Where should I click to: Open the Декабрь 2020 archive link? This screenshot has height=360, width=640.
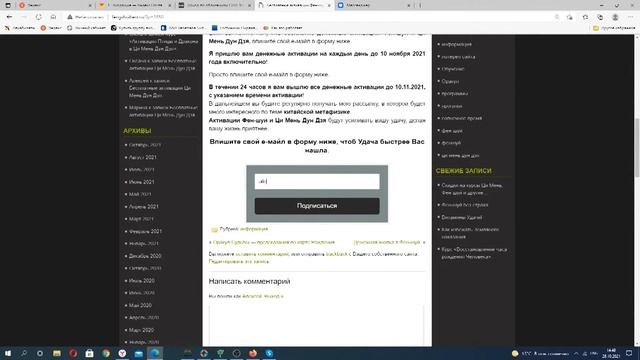click(x=145, y=256)
